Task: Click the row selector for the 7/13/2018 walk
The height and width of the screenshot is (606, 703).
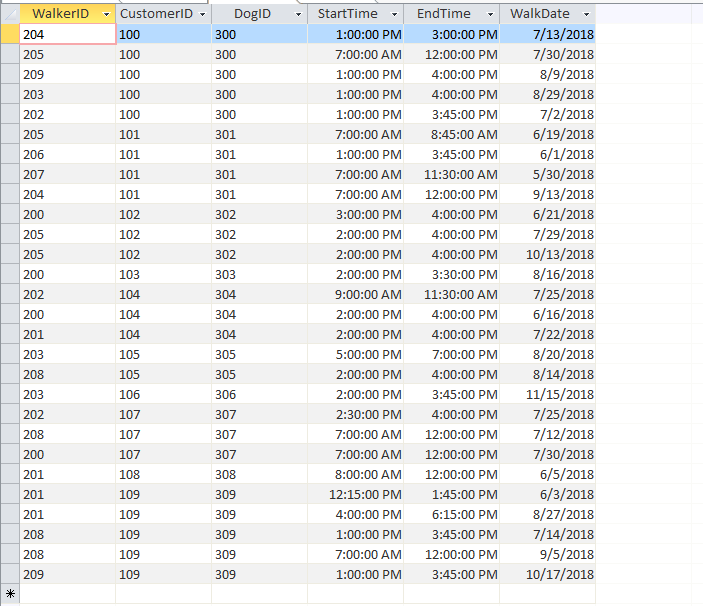Action: pyautogui.click(x=10, y=34)
